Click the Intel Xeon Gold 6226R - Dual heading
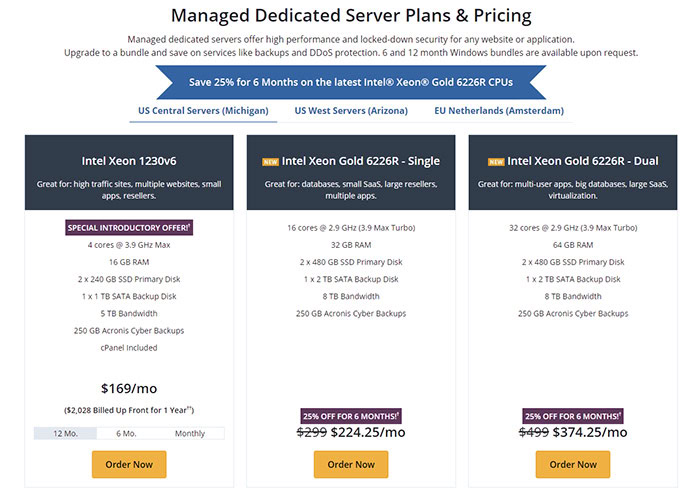Screen dimensions: 700x496 (x=582, y=160)
